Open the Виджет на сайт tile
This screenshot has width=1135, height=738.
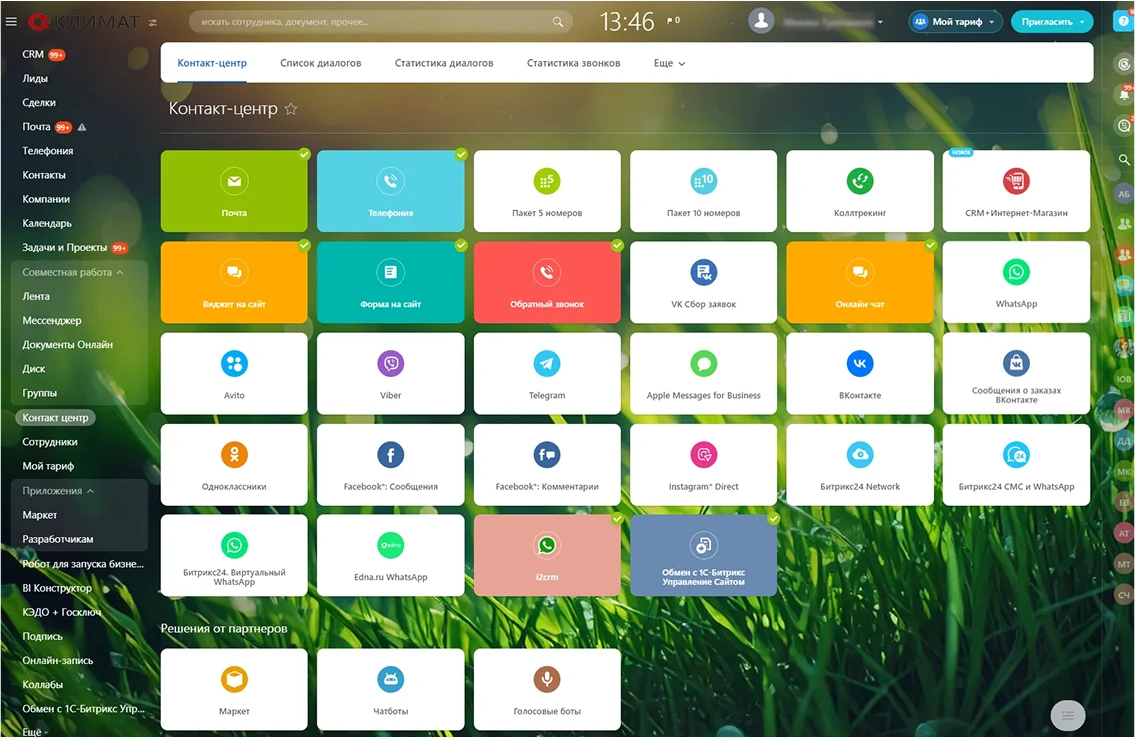pos(234,282)
